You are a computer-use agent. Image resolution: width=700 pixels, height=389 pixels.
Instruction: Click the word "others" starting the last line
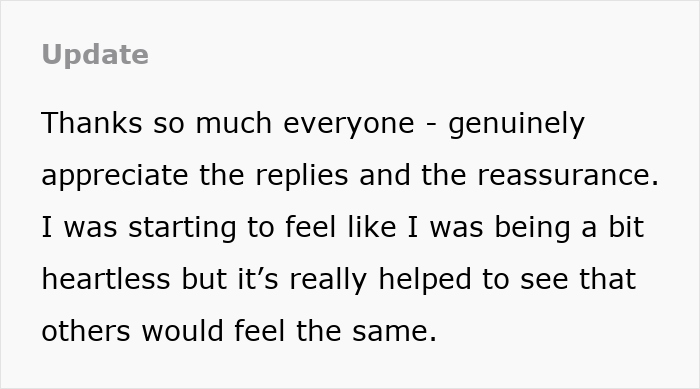(86, 331)
